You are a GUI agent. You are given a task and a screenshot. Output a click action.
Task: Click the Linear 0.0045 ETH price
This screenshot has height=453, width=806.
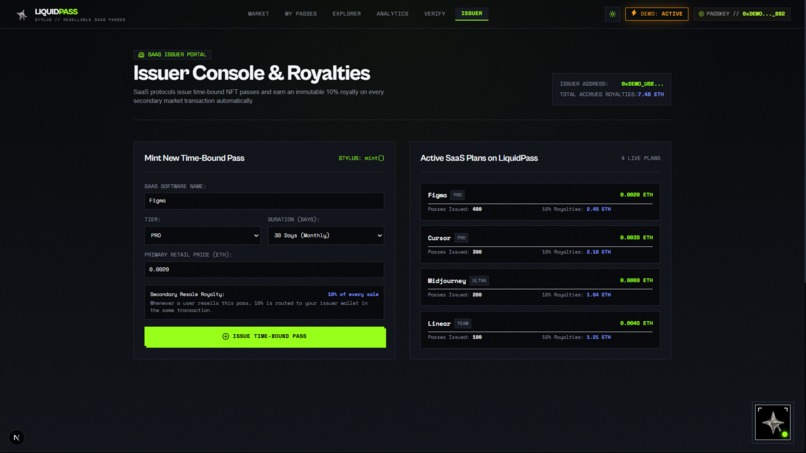point(636,323)
